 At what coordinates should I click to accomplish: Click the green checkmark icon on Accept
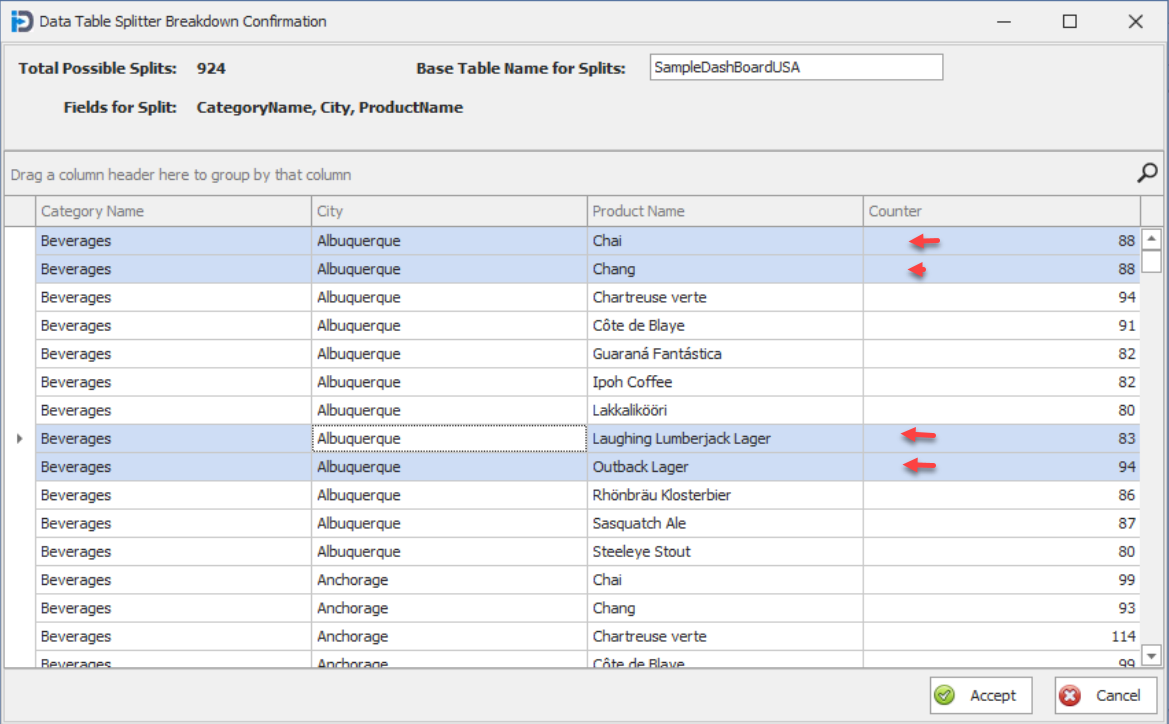pos(944,695)
